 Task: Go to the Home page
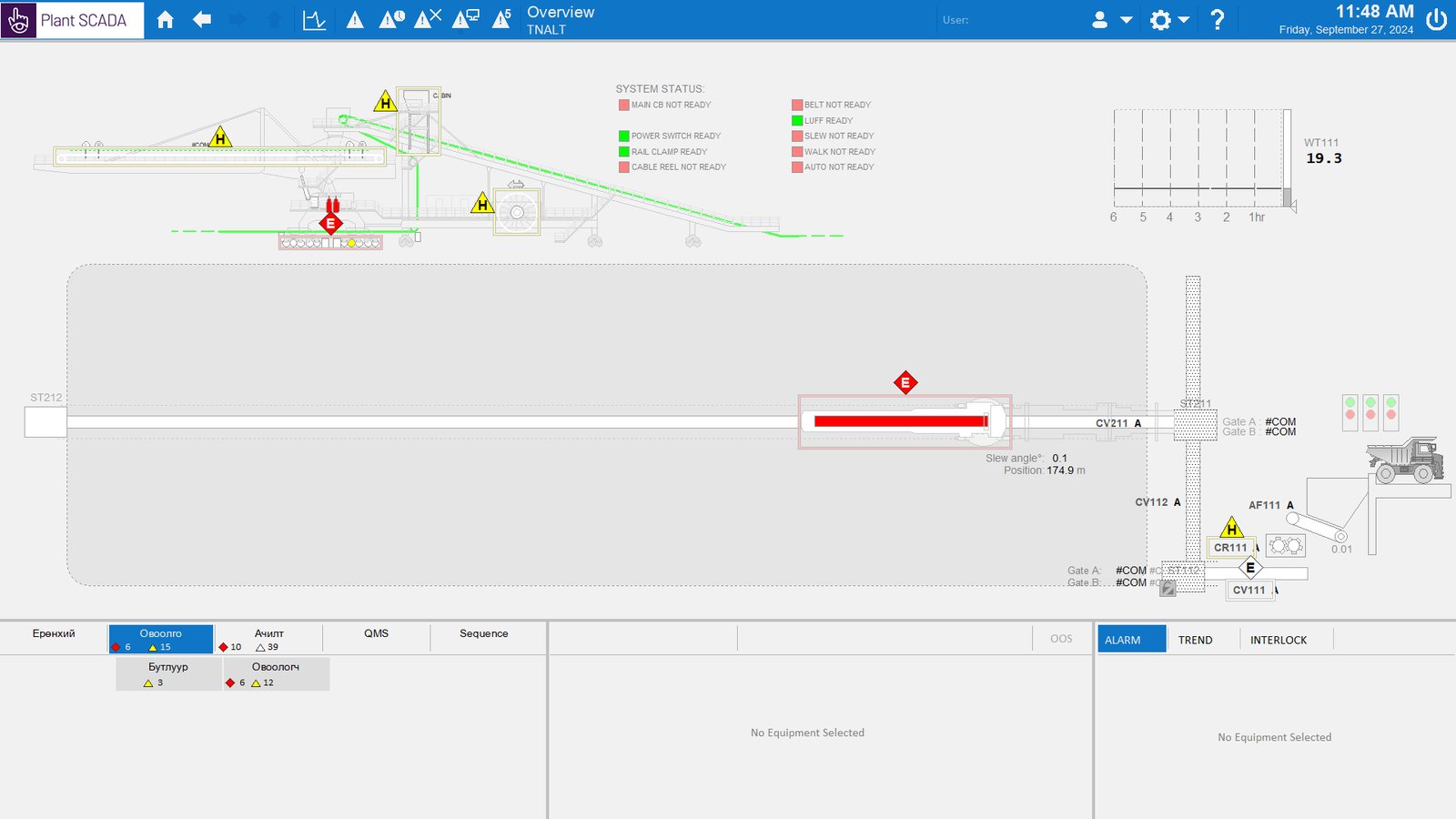point(165,20)
